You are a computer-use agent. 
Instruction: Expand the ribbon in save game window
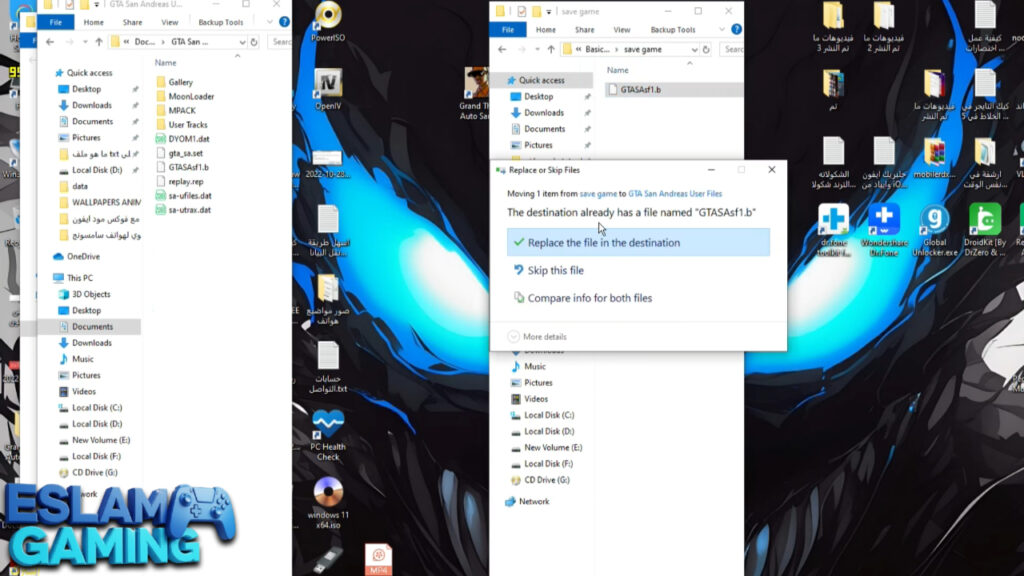click(720, 30)
